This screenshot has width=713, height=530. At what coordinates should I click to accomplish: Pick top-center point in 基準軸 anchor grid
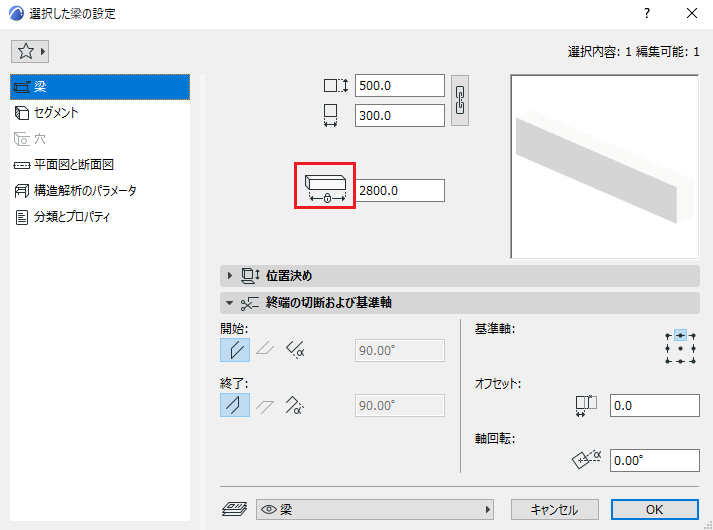680,336
